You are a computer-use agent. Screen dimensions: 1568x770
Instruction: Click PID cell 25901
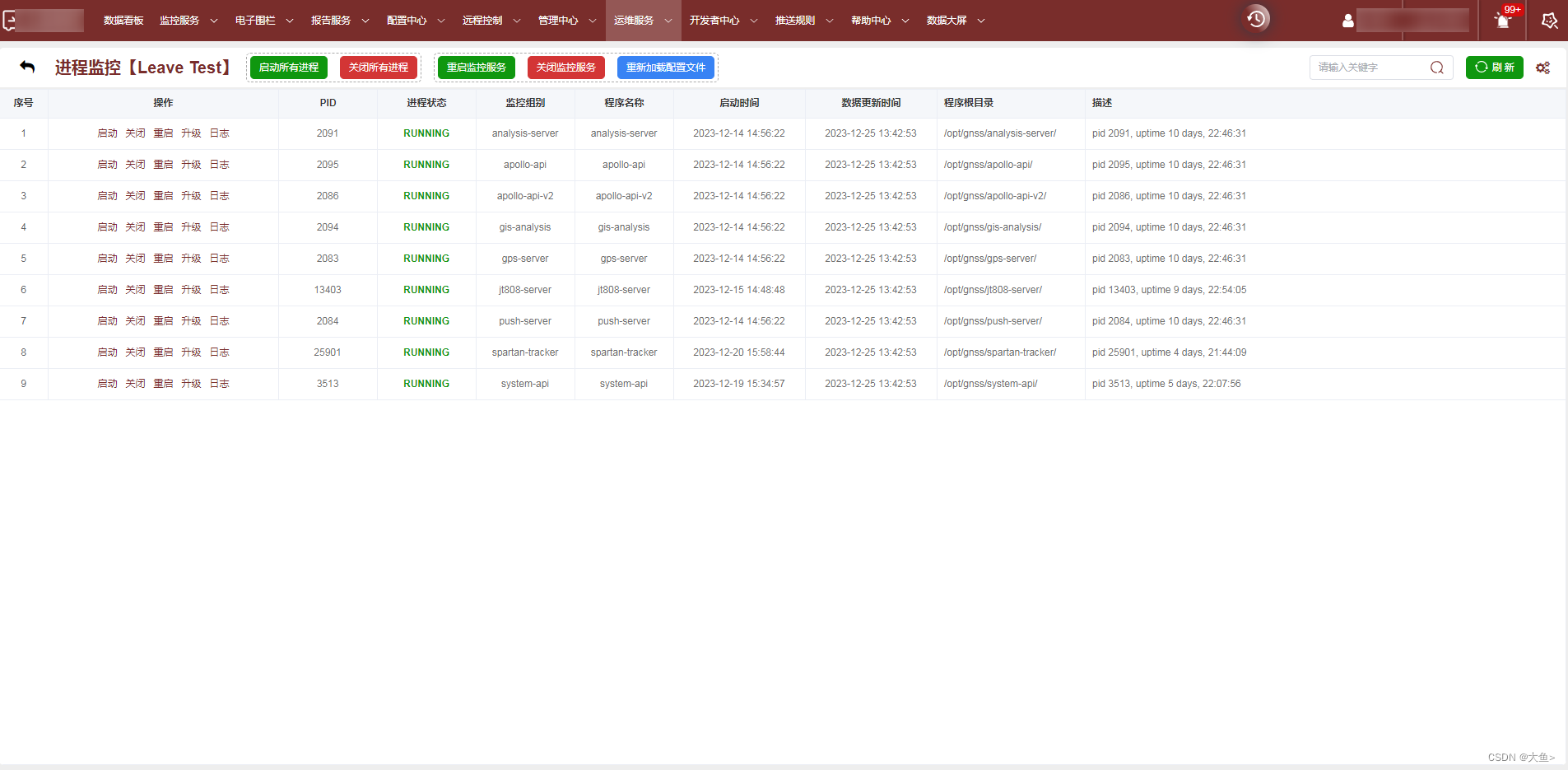click(x=328, y=352)
